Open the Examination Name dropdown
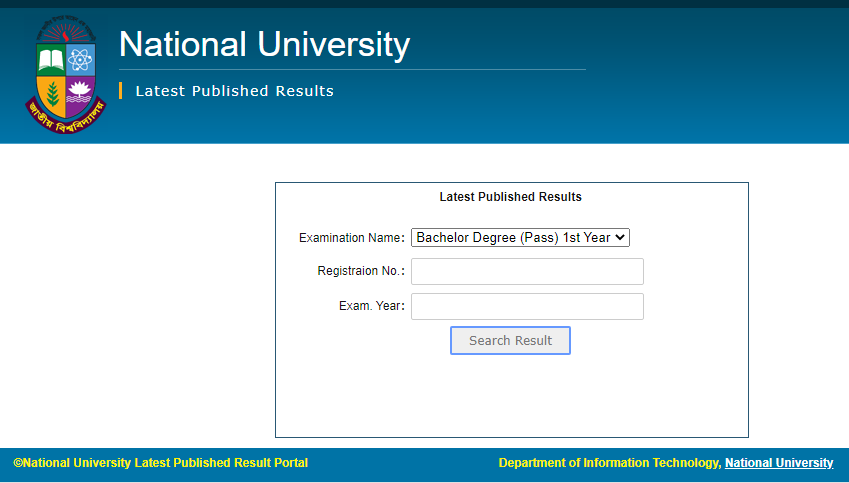 tap(520, 238)
